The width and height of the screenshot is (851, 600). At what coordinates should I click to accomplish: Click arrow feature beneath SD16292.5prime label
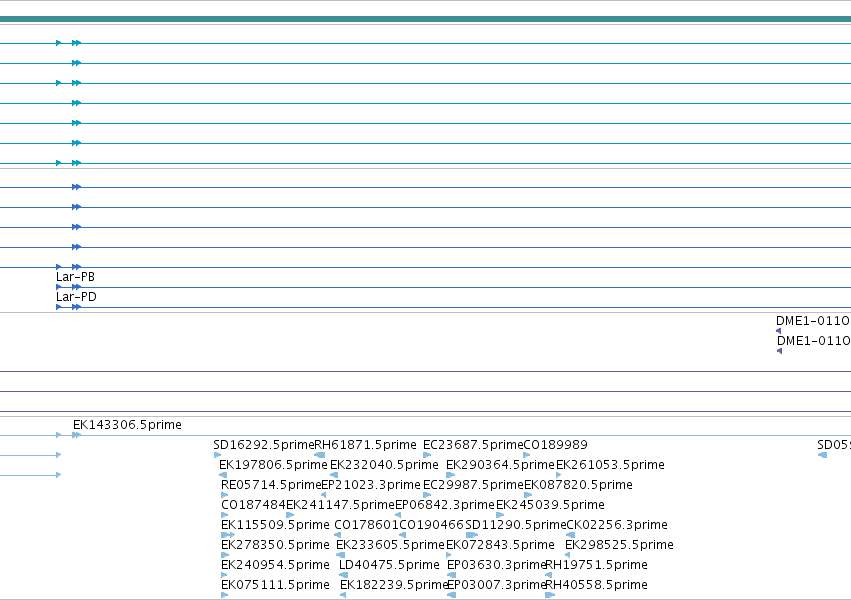(218, 455)
